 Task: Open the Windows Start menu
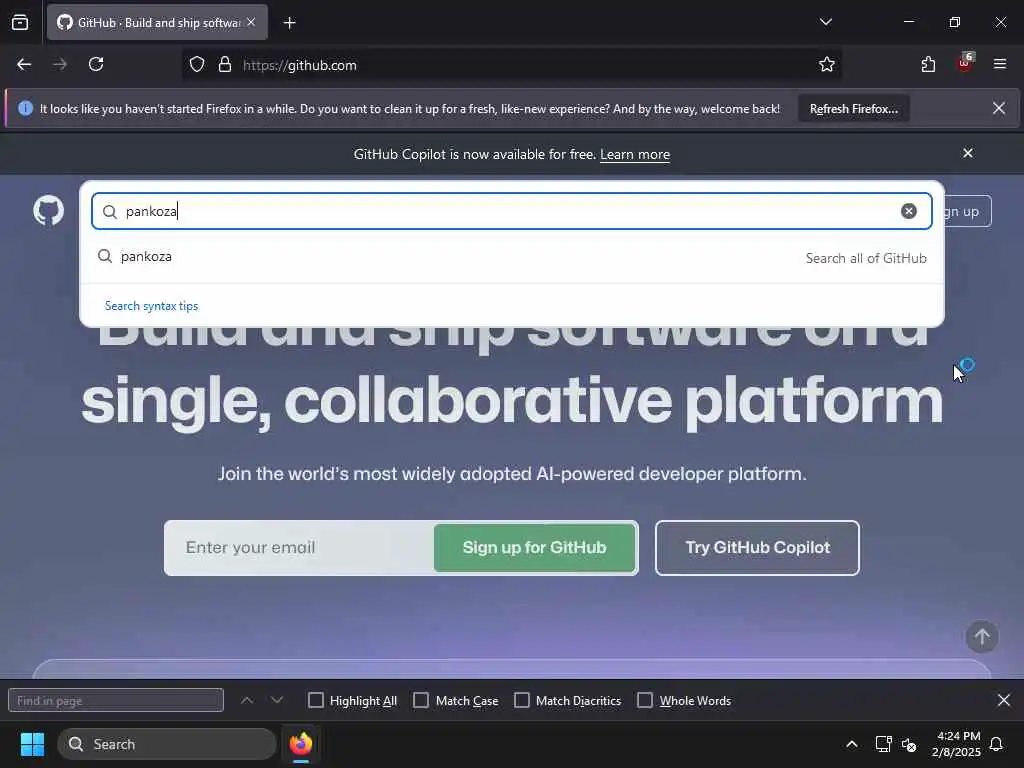coord(32,744)
